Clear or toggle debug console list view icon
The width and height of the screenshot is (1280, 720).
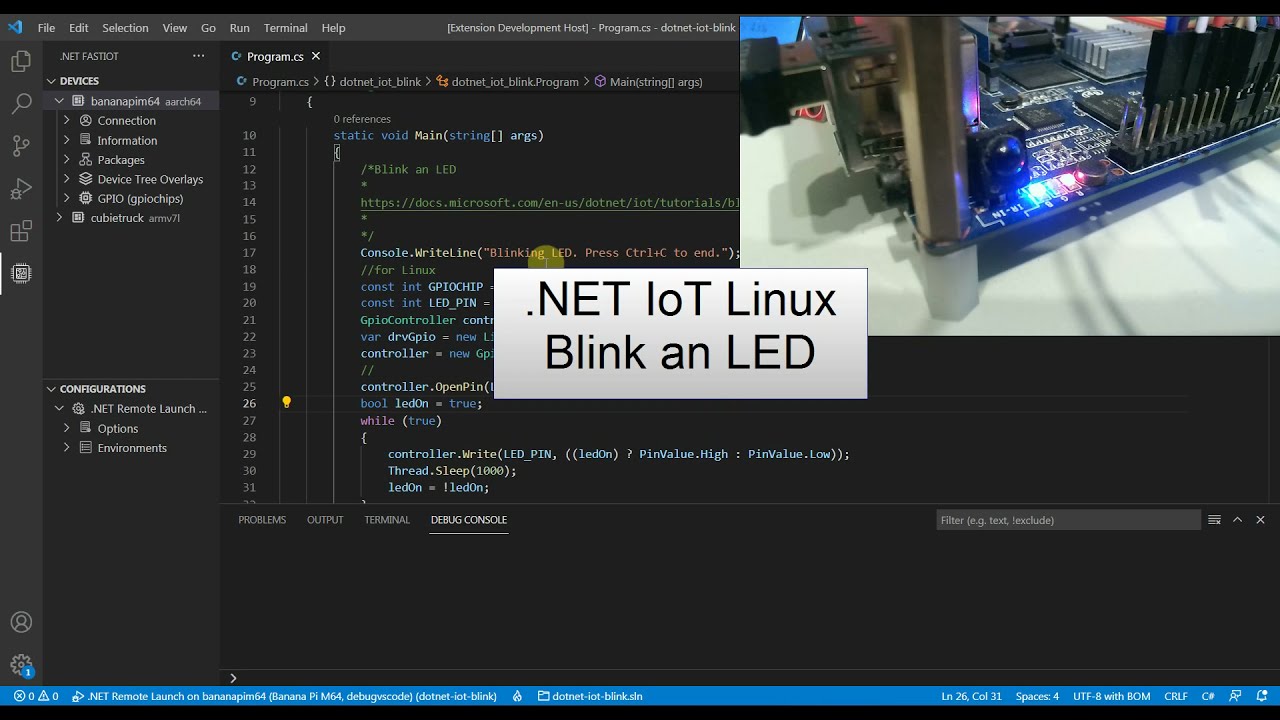tap(1214, 520)
